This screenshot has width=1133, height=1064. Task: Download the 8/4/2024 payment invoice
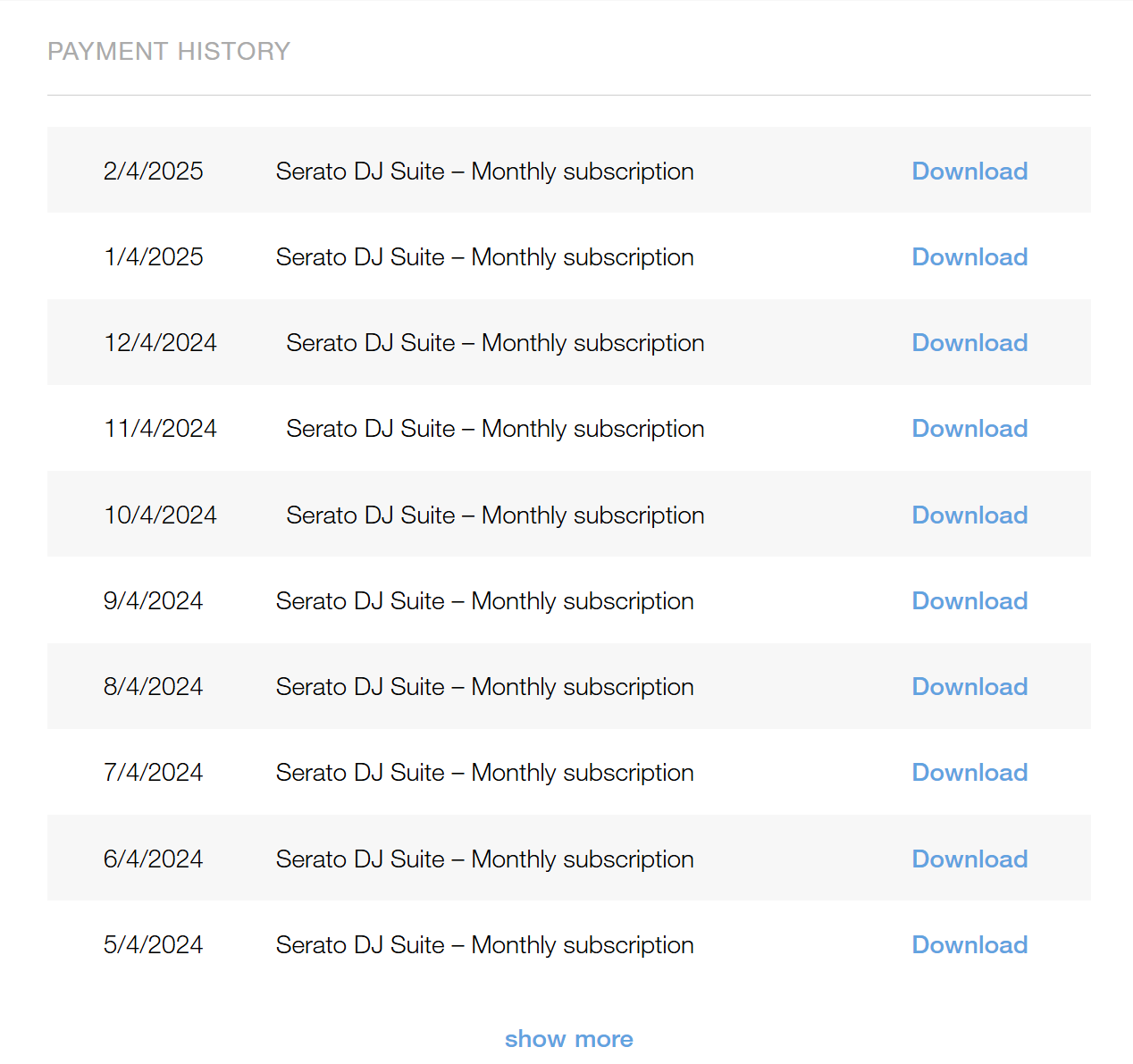click(969, 686)
